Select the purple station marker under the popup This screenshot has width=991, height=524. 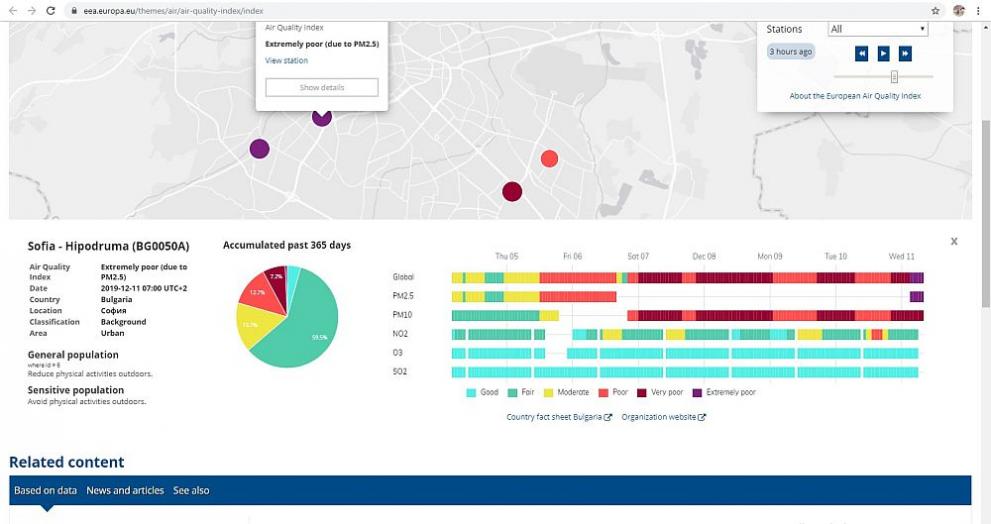[322, 118]
